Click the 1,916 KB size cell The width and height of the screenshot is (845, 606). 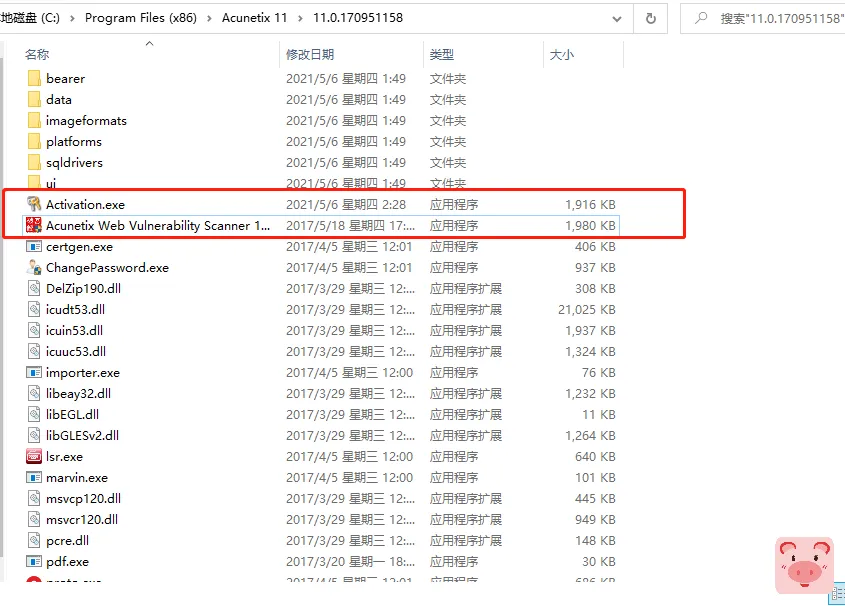[590, 205]
